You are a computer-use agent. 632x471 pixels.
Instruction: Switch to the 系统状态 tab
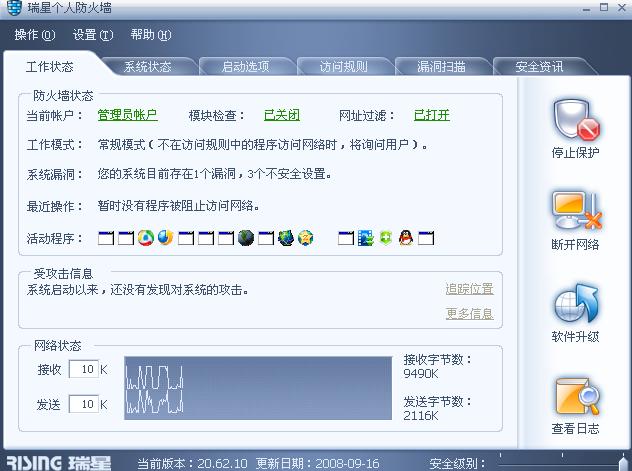tap(148, 66)
